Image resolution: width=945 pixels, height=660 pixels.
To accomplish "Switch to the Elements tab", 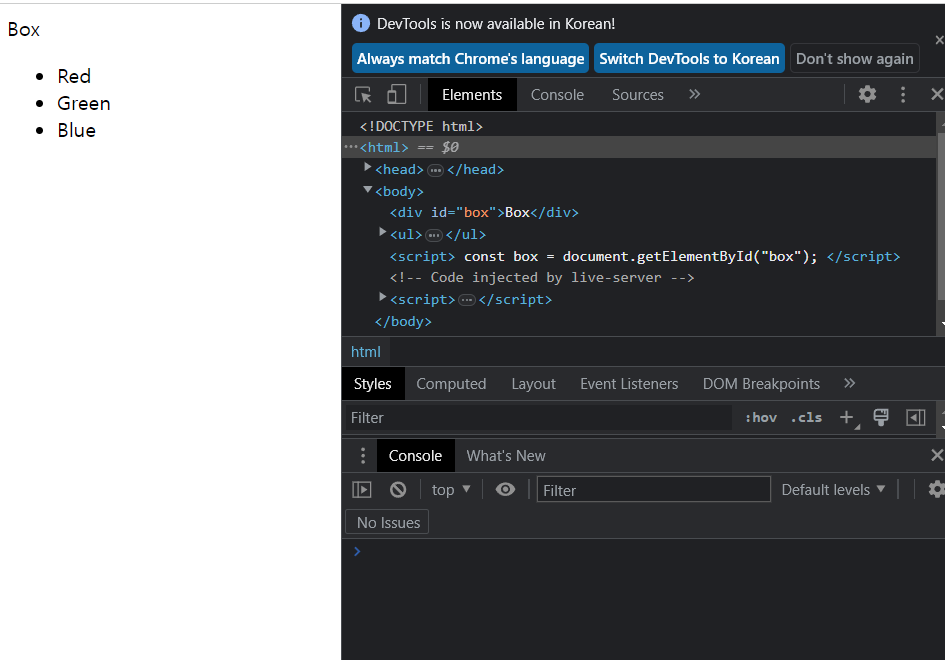I will pos(472,95).
